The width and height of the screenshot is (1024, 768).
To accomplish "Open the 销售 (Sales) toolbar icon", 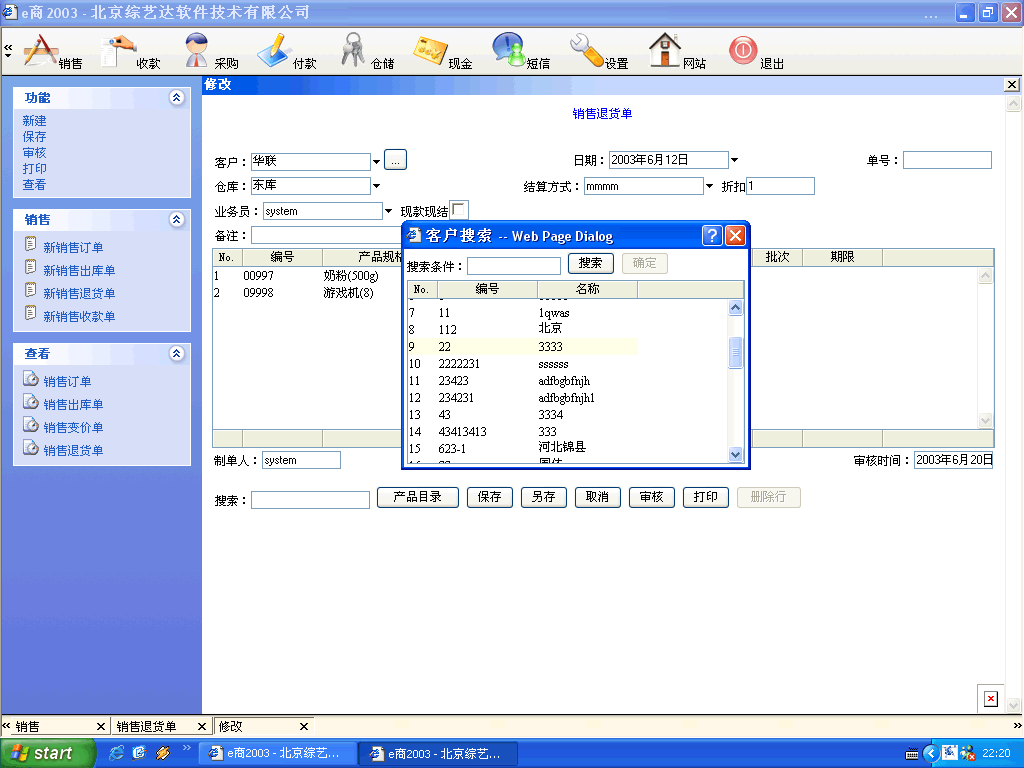I will tap(42, 50).
